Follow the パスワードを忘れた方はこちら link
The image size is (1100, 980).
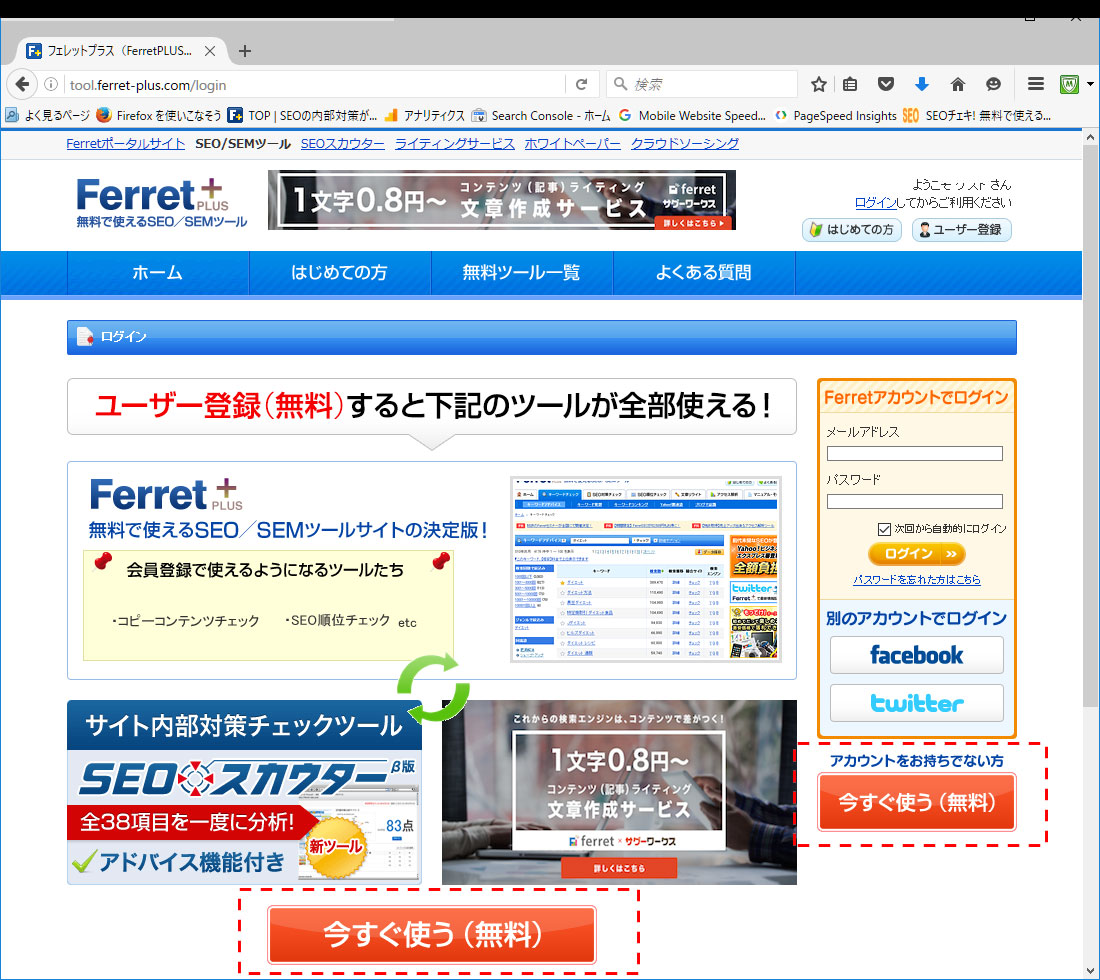pos(916,579)
